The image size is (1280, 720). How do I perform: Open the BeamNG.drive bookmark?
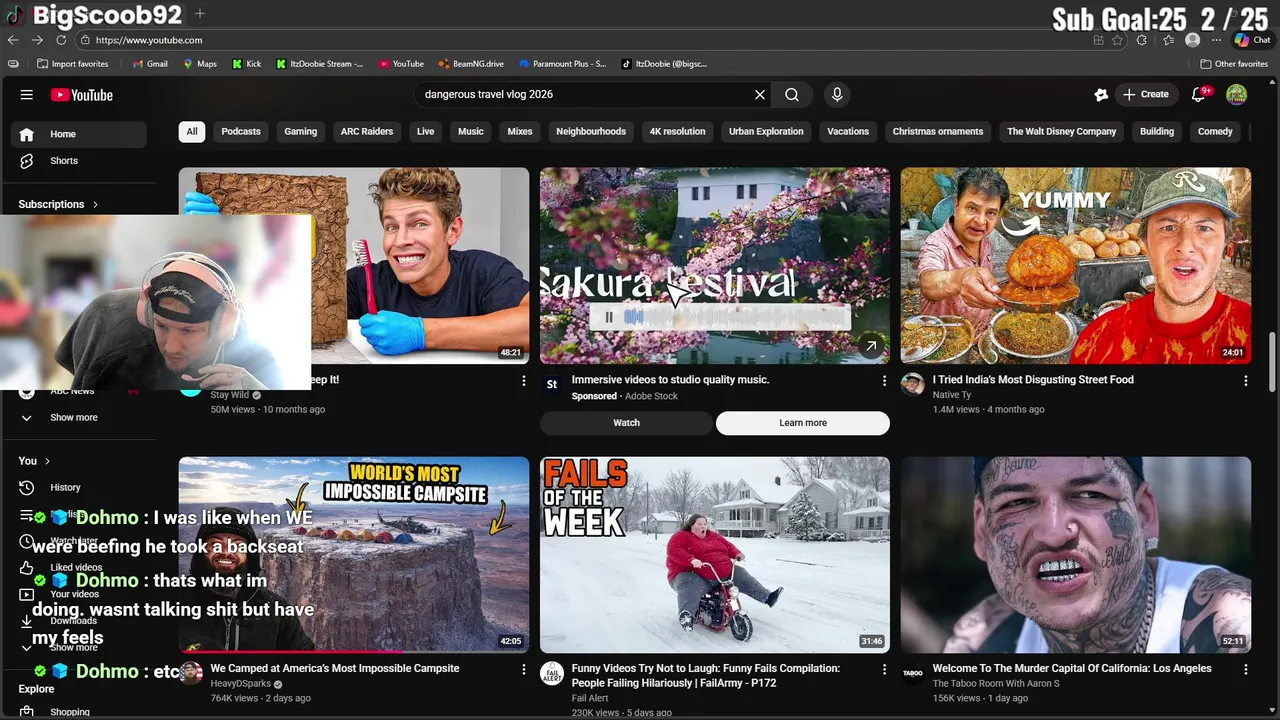pyautogui.click(x=471, y=64)
